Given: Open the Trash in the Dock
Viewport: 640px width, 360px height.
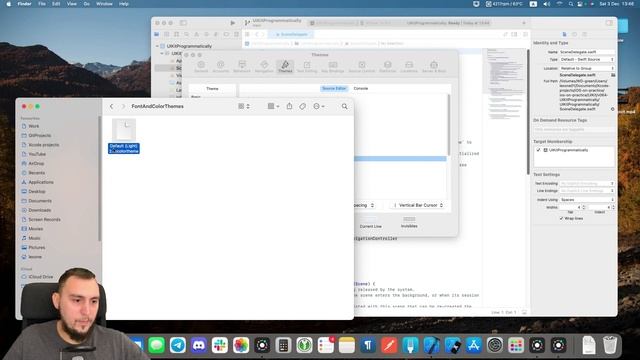Looking at the screenshot, I should [609, 345].
